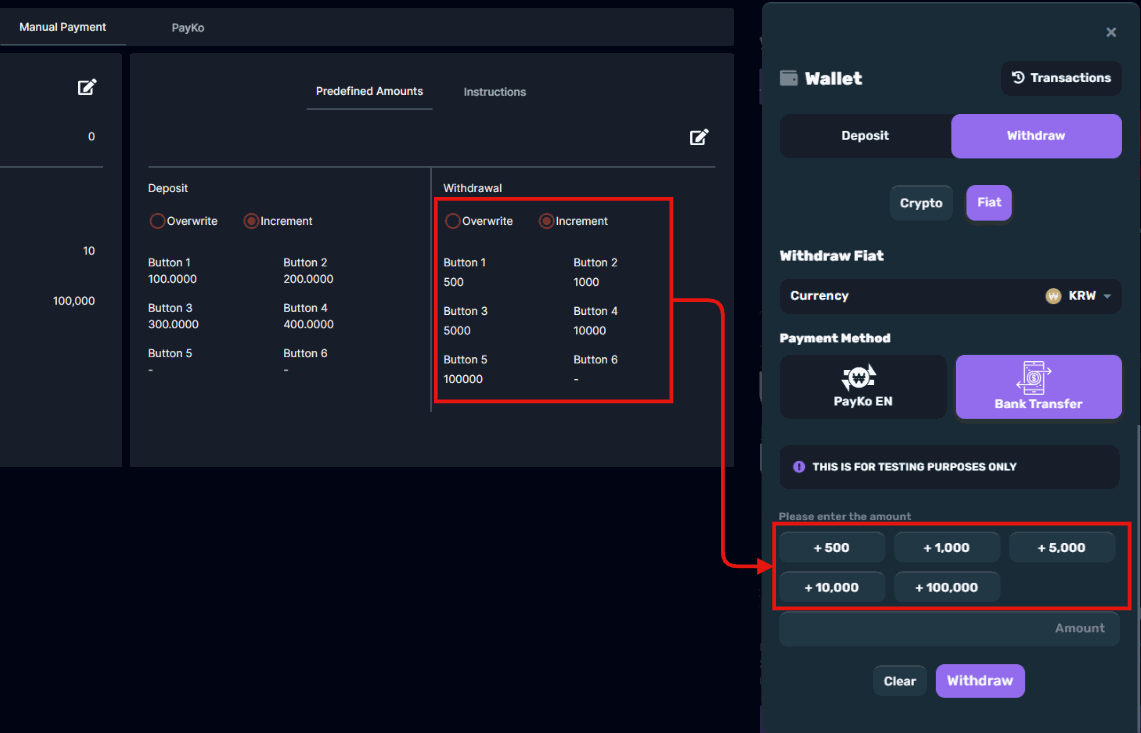Open the Transactions history
Screen dimensions: 1141x733
(1061, 78)
